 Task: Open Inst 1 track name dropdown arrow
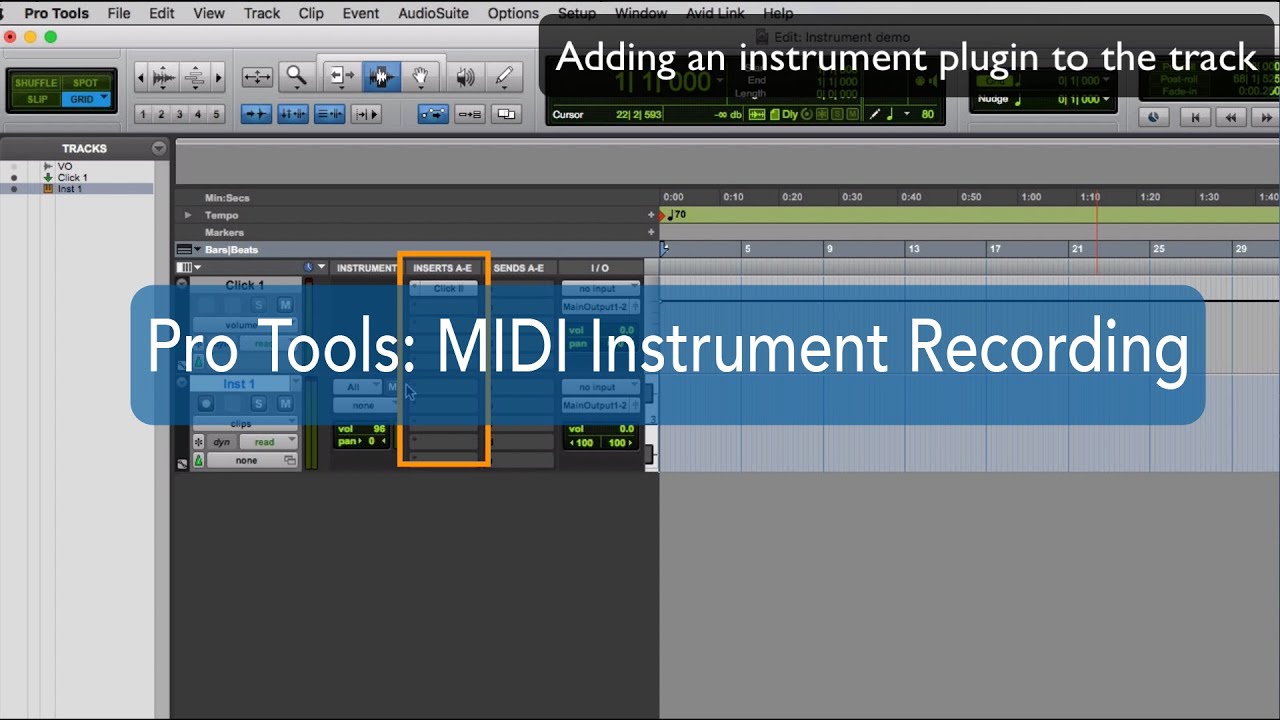tap(295, 384)
